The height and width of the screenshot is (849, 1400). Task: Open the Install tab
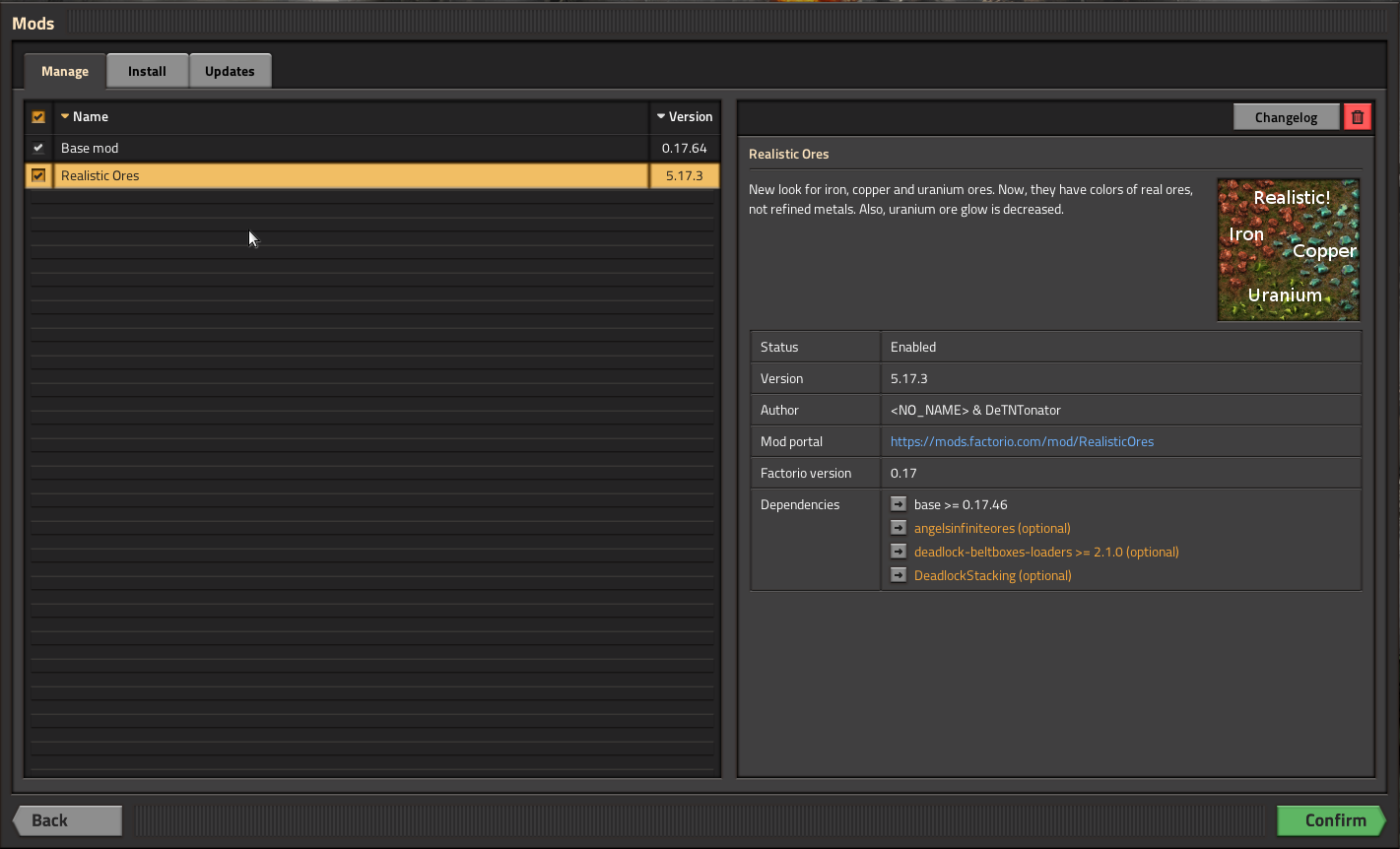(x=147, y=71)
